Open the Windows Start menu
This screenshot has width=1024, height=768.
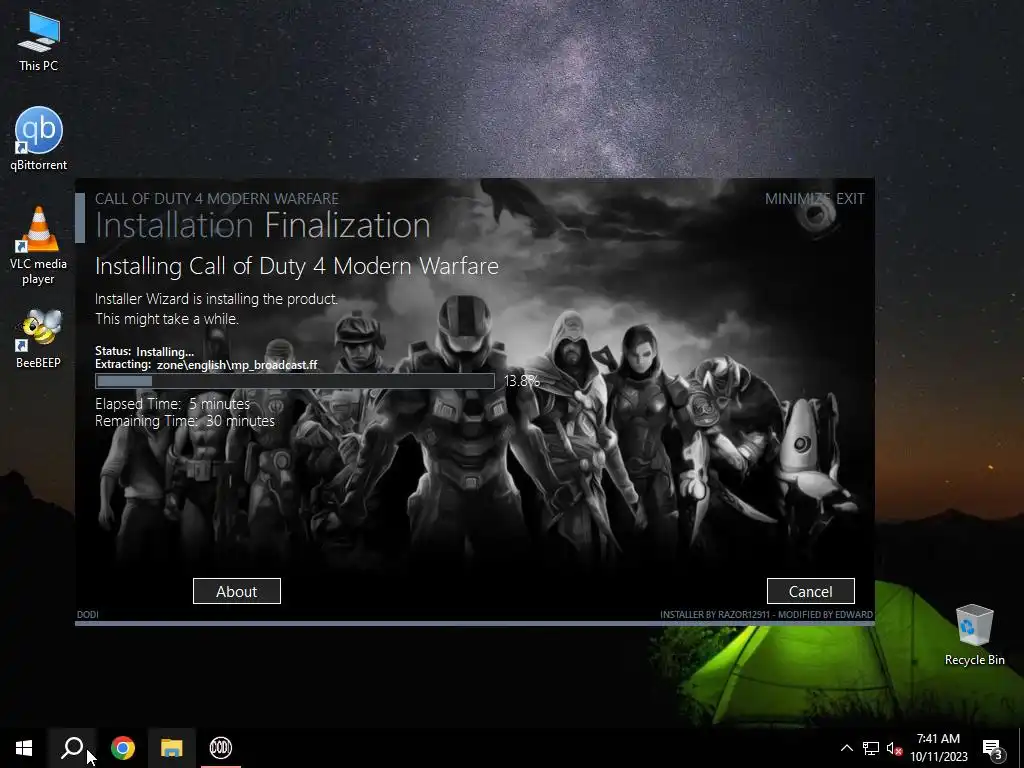(x=24, y=748)
